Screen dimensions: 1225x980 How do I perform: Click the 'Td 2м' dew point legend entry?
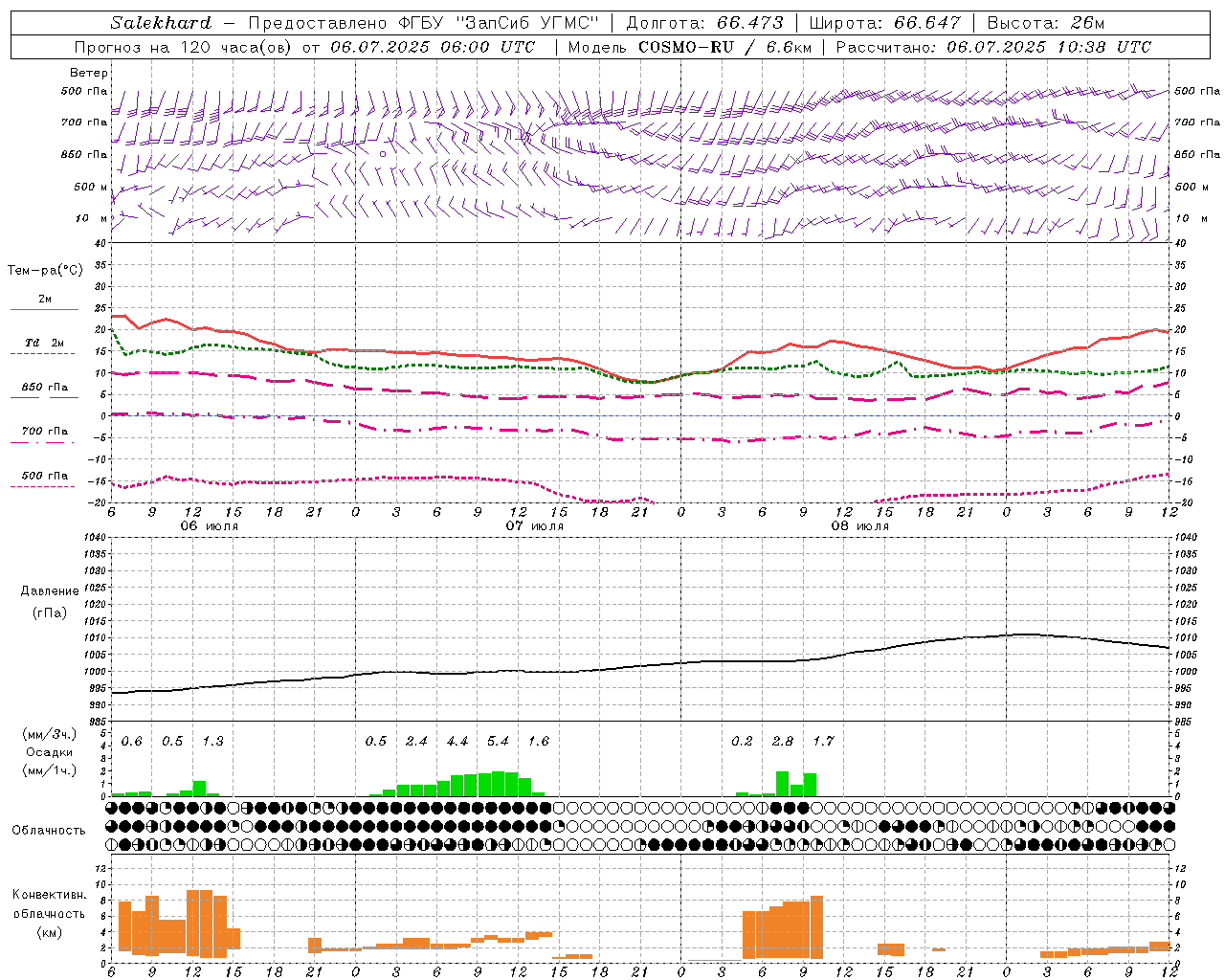[x=44, y=343]
